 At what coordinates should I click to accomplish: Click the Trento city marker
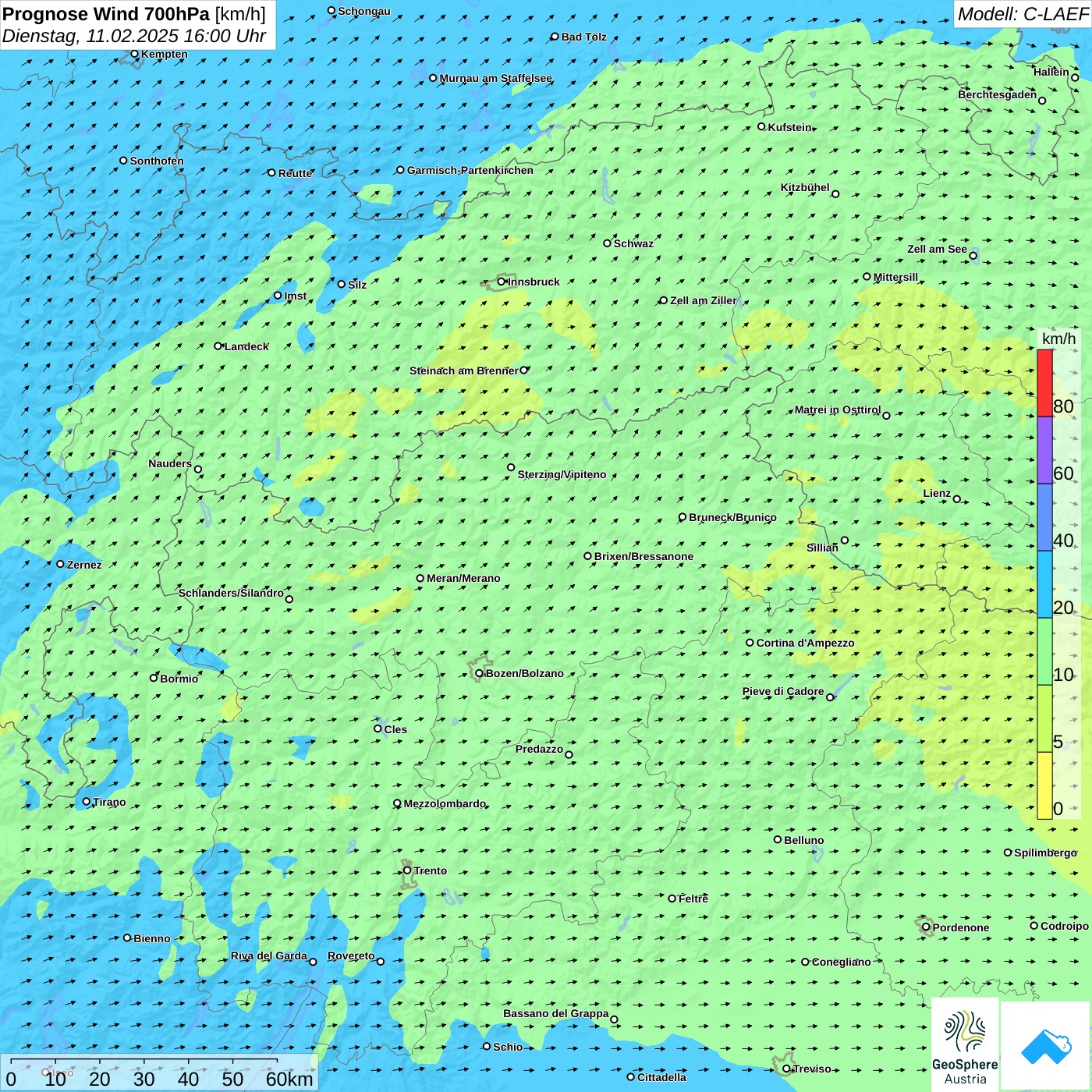tap(407, 870)
